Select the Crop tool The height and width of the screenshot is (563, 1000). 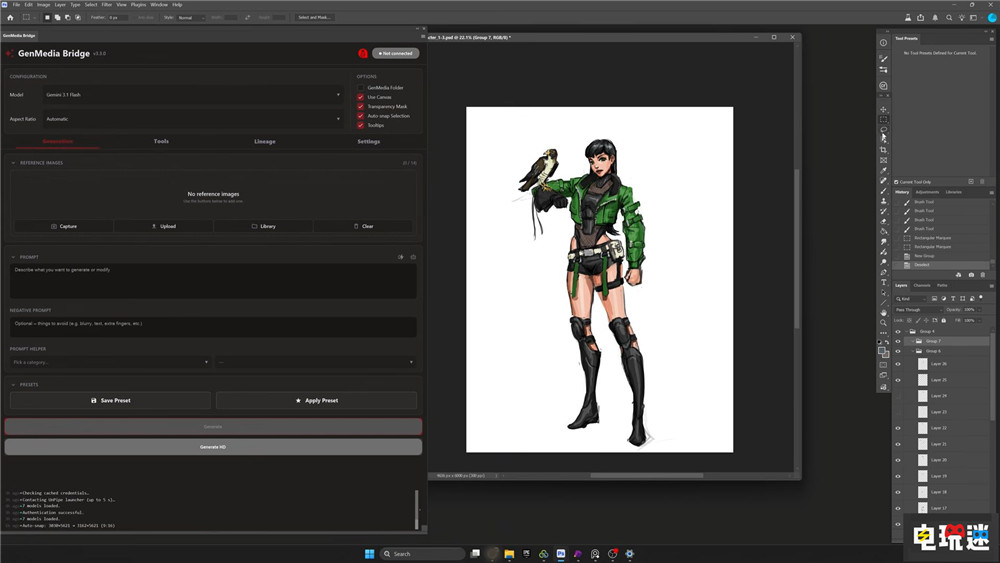point(883,150)
